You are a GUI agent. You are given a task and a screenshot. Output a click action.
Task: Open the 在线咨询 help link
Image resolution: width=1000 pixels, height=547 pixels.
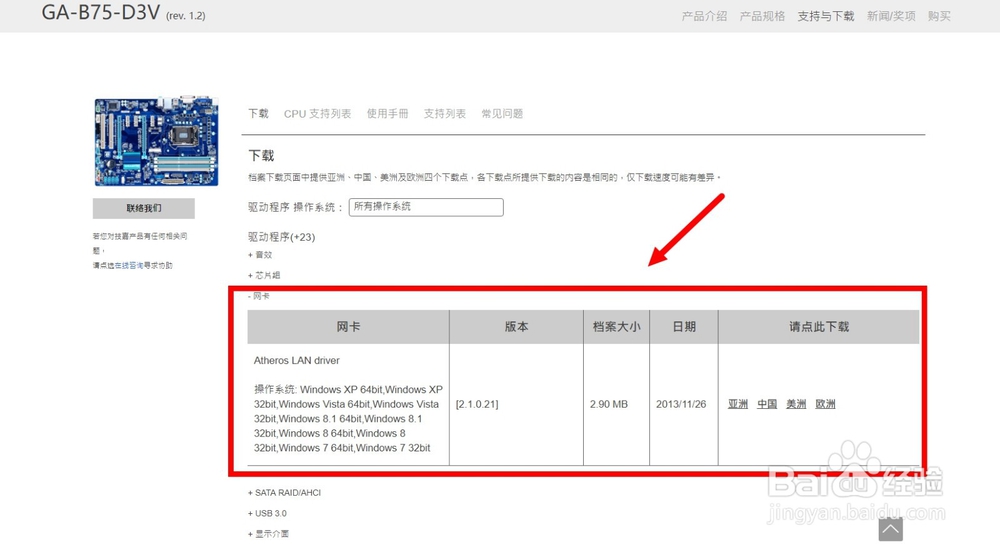click(x=129, y=265)
